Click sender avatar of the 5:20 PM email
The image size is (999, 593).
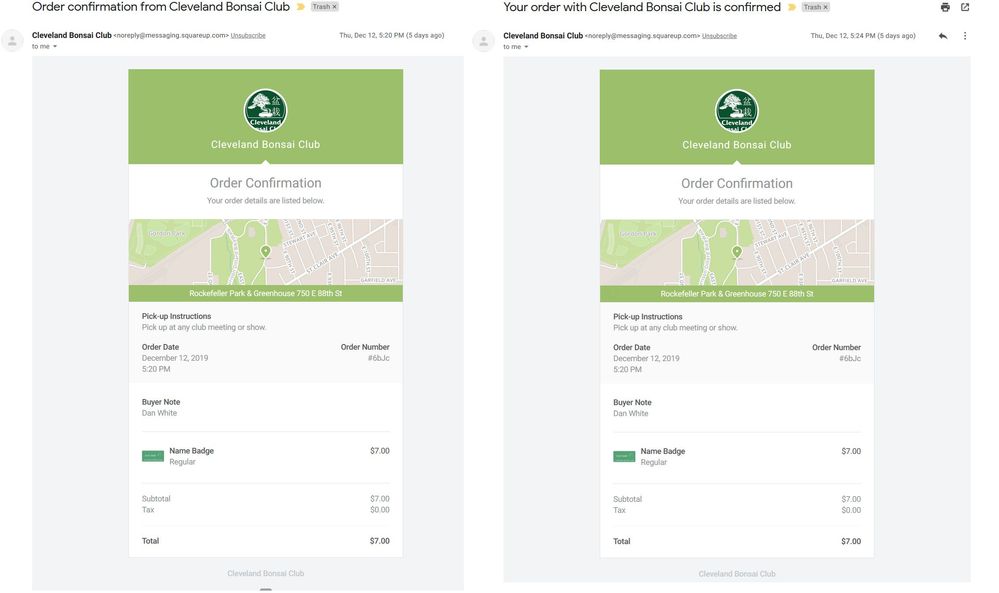click(13, 41)
